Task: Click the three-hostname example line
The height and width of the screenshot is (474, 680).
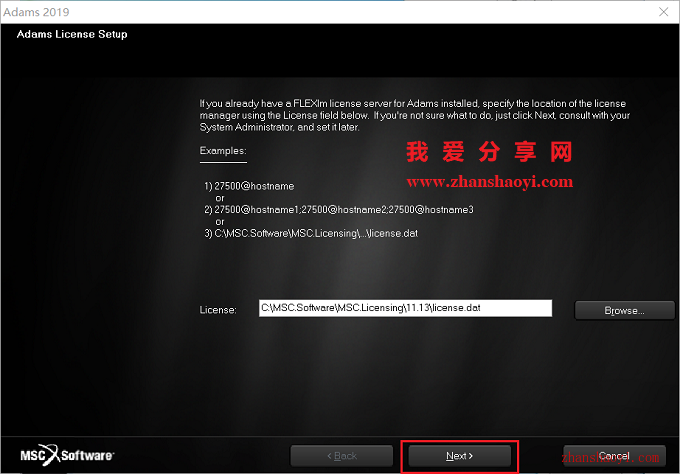Action: pyautogui.click(x=339, y=210)
